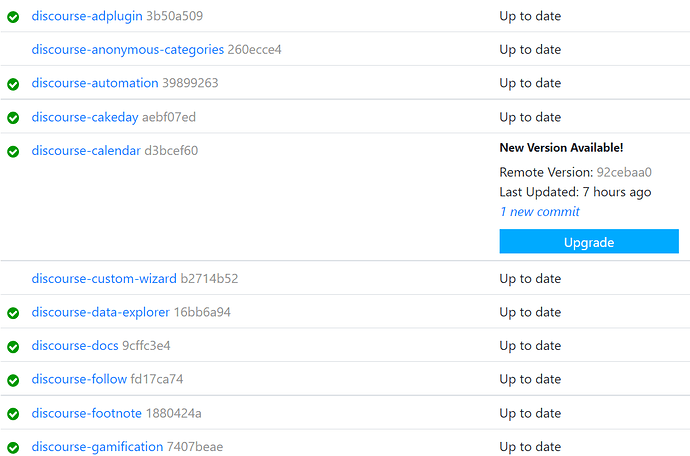This screenshot has height=456, width=690.
Task: Click 'Up to date' status for discourse-data-explorer
Action: (x=530, y=313)
